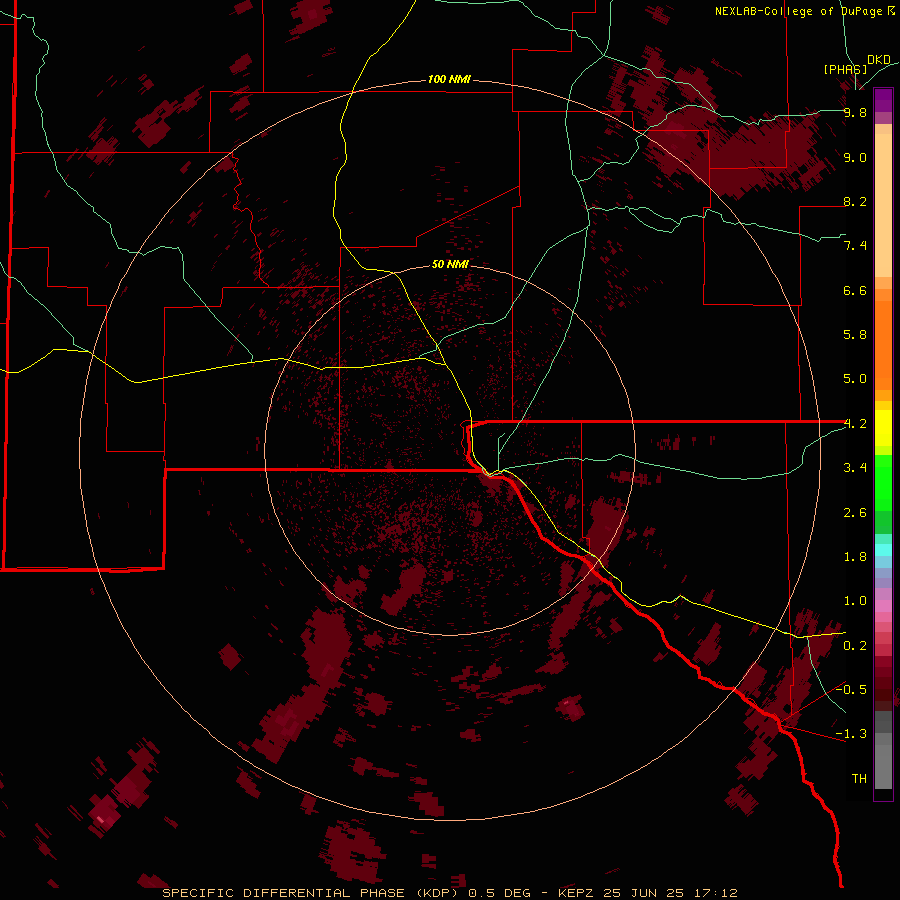Click the 9.0 scale value
The height and width of the screenshot is (900, 900).
pyautogui.click(x=855, y=158)
